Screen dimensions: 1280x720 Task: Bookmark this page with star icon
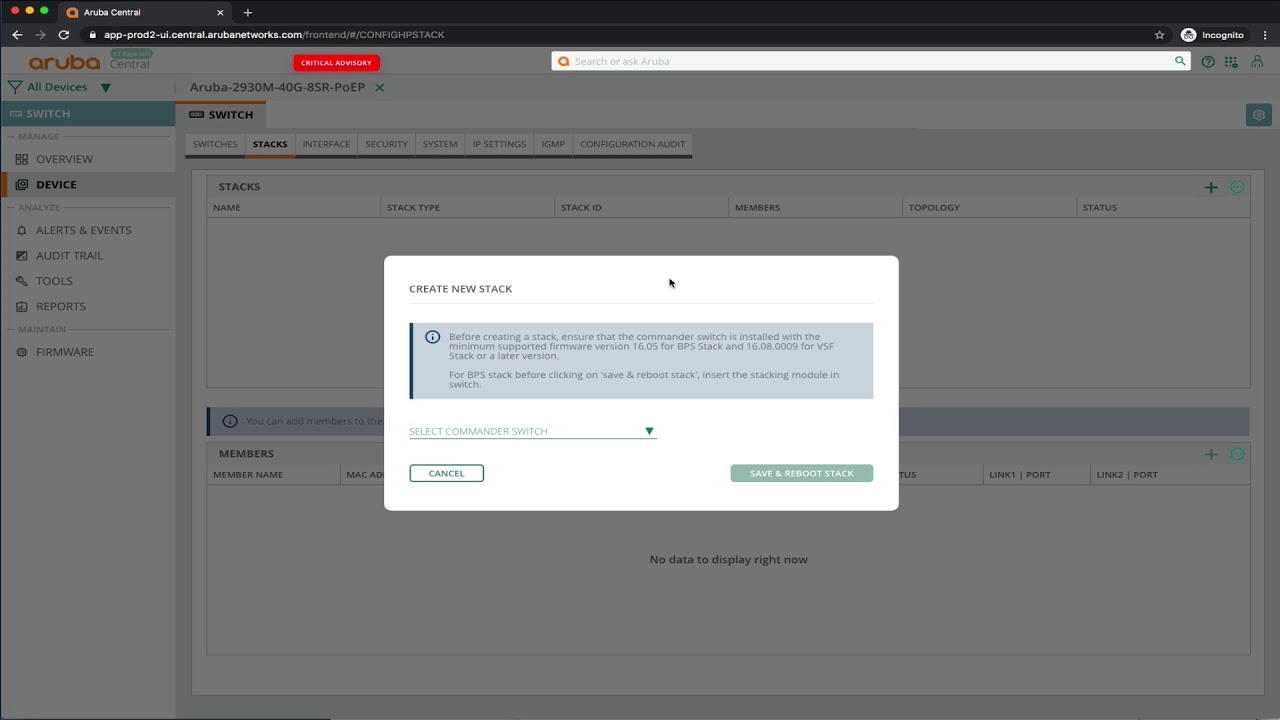[x=1160, y=35]
